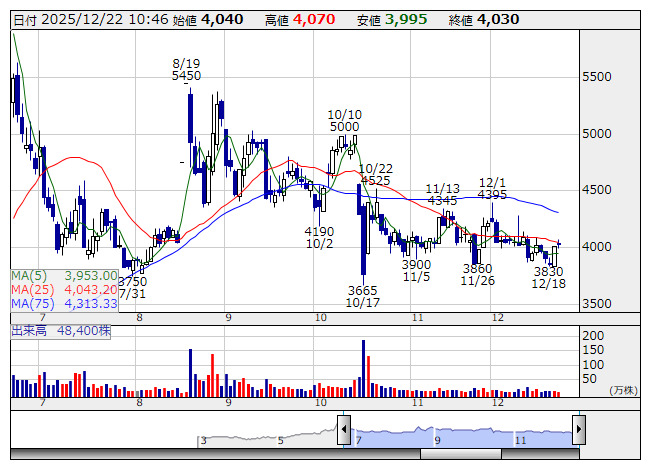Viewport: 653px width, 470px height.
Task: Click the 3830 12/18 low label
Action: (x=548, y=278)
